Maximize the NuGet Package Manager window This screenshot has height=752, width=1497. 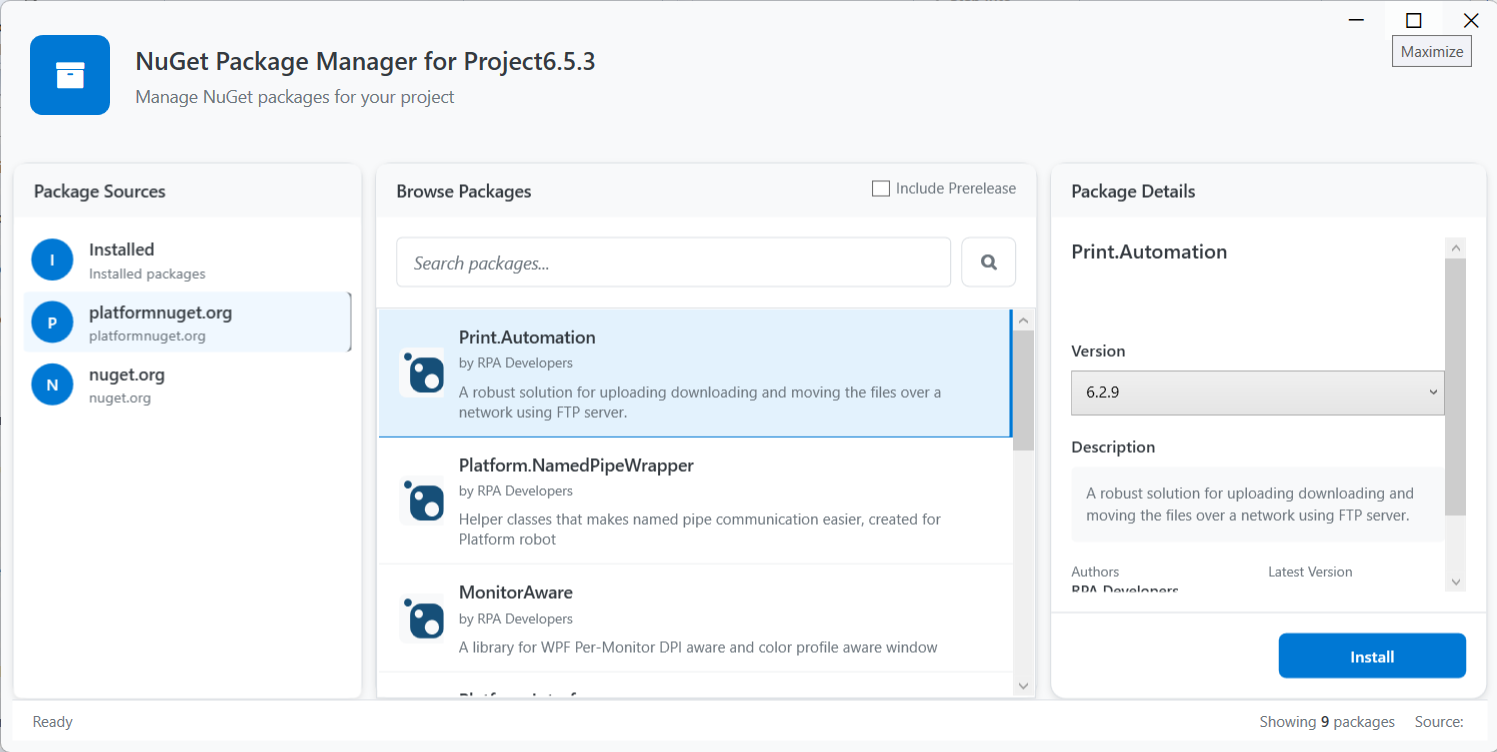click(x=1413, y=20)
